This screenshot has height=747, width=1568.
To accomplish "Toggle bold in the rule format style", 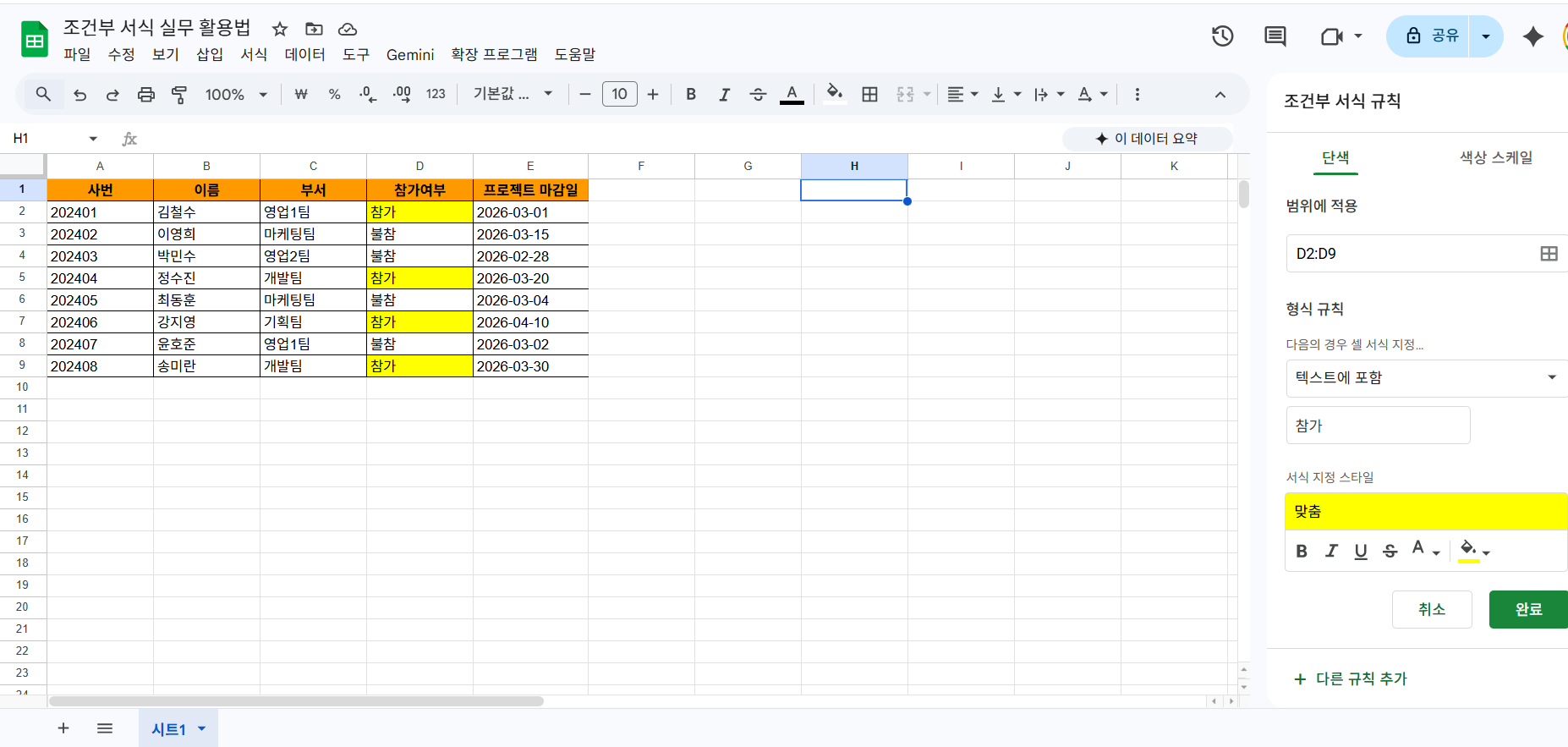I will [x=1302, y=552].
